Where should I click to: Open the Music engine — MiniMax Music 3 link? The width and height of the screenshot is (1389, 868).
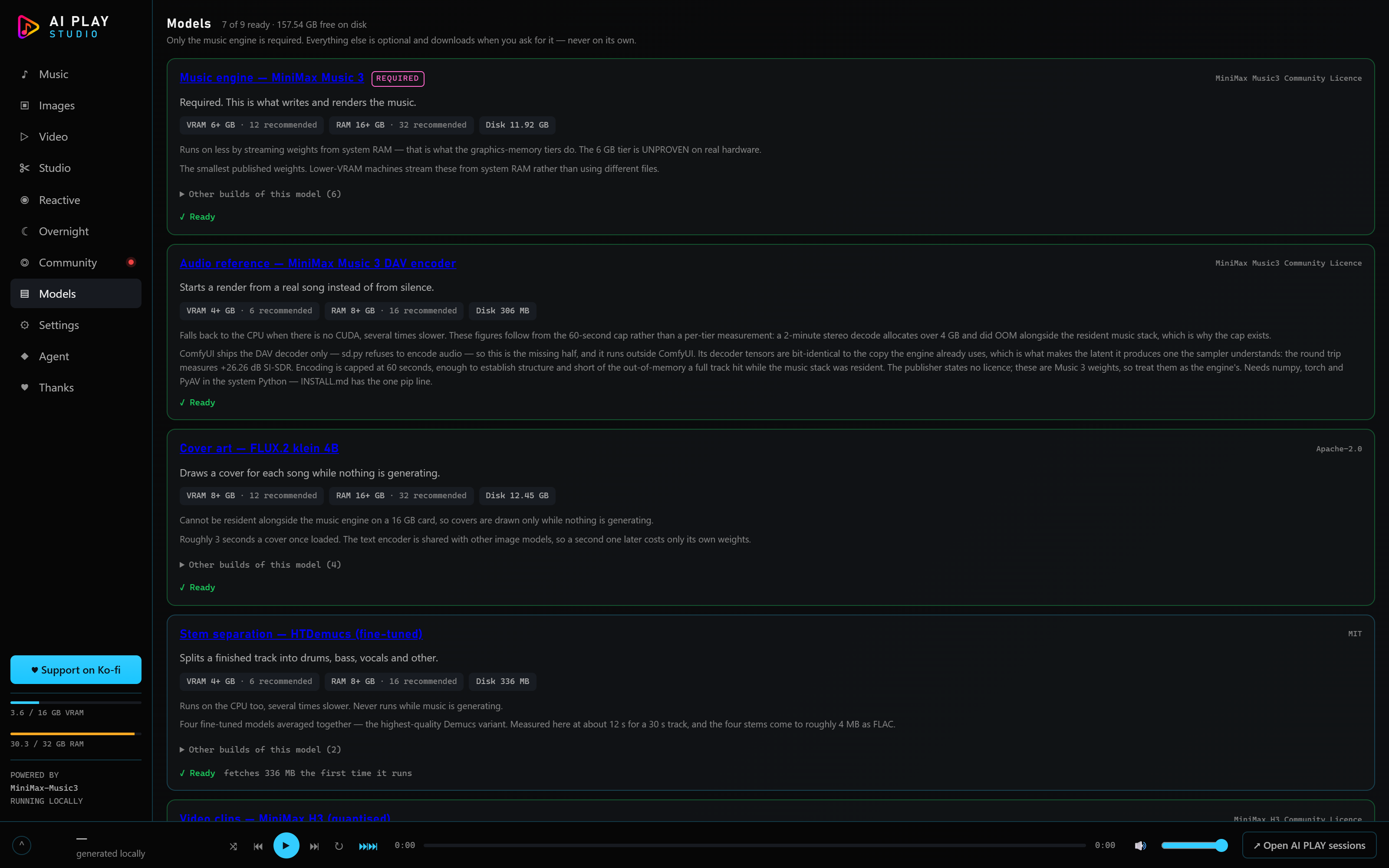pos(271,78)
